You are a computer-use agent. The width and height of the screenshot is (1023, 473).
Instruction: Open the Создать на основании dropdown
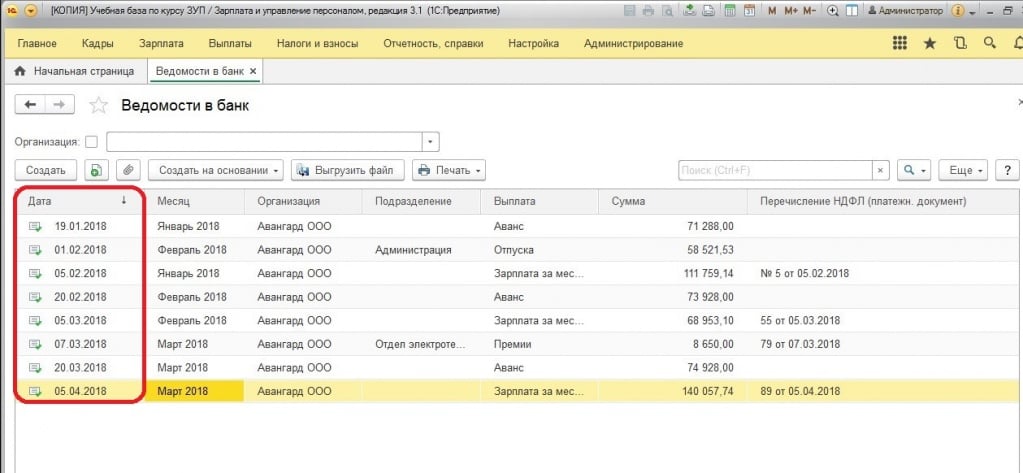(220, 170)
